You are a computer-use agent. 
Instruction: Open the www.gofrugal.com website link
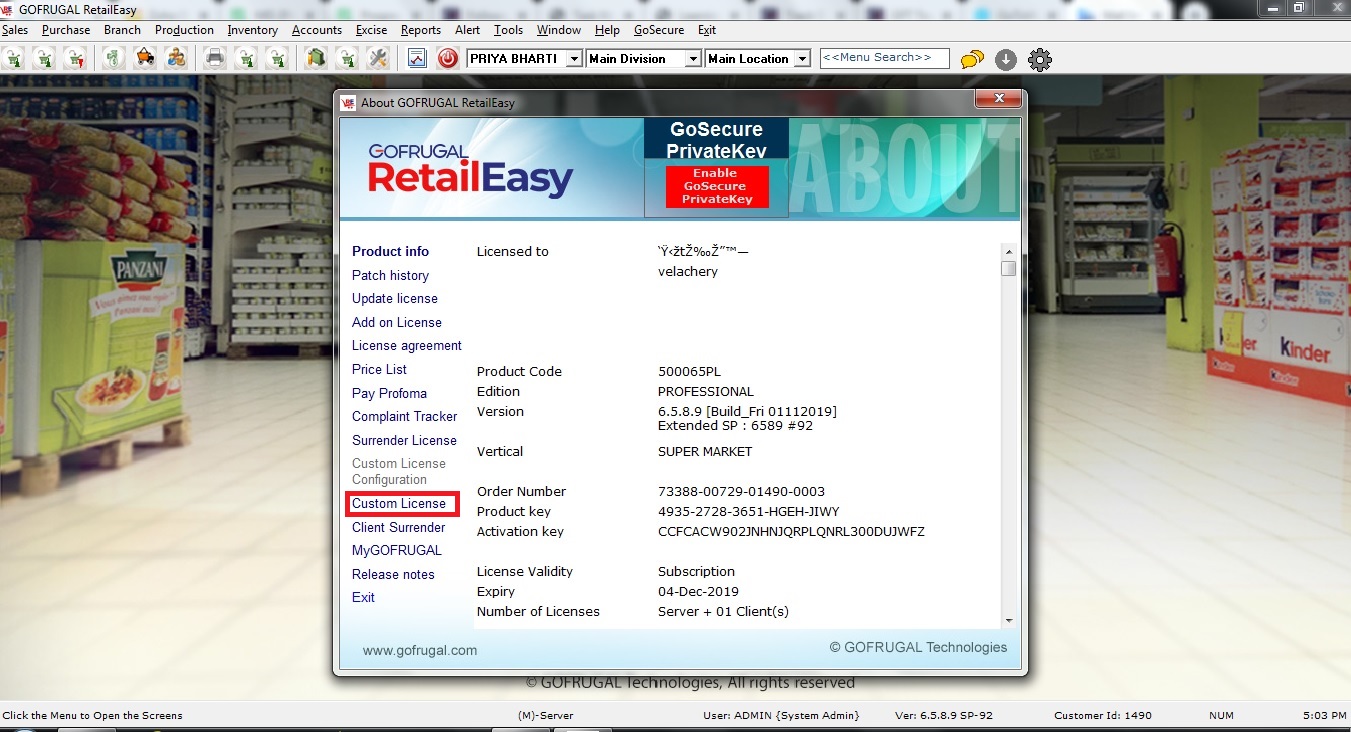point(420,650)
